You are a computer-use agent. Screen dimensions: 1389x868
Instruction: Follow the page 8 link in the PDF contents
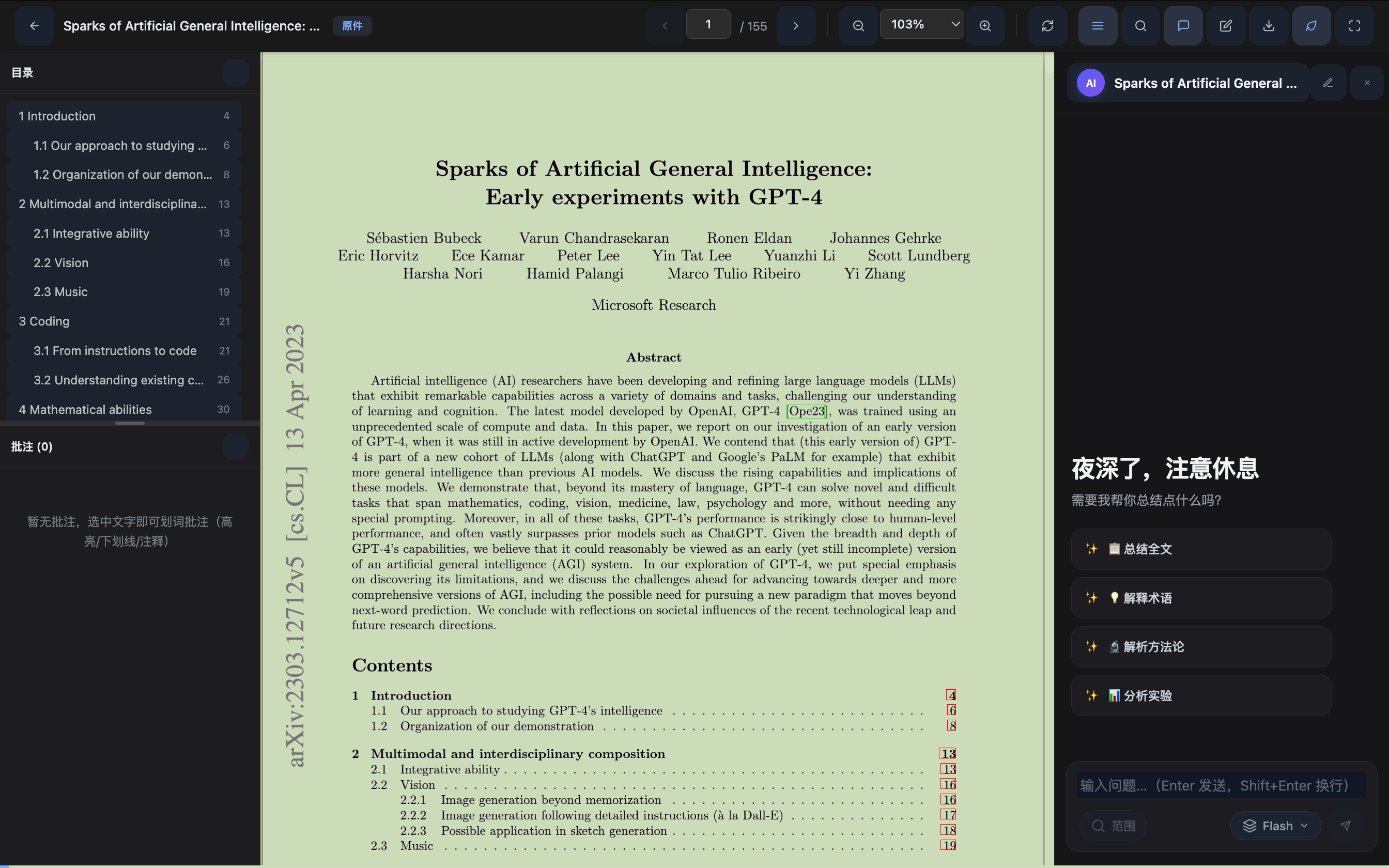click(952, 725)
